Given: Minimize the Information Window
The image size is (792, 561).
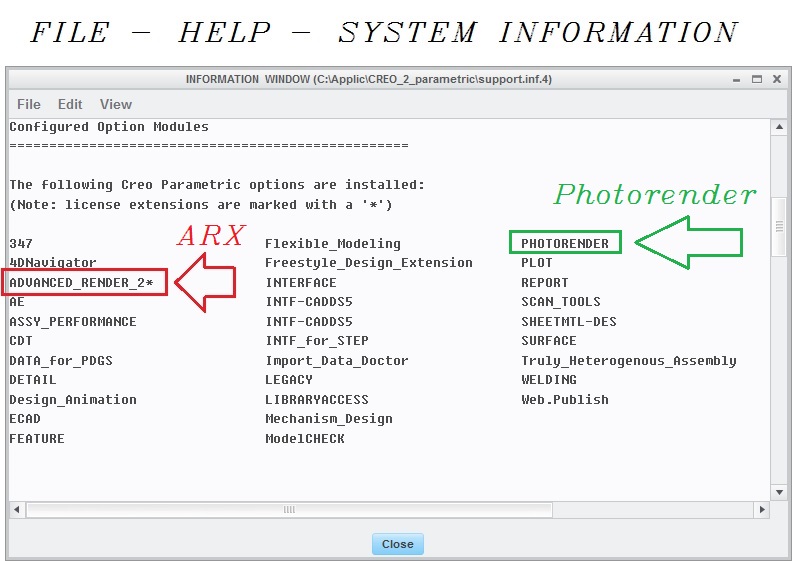Looking at the screenshot, I should [x=736, y=79].
